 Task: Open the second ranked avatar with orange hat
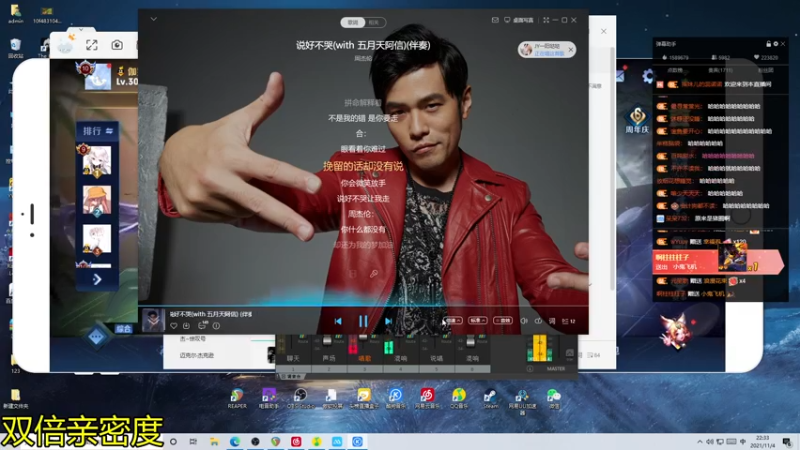(96, 201)
